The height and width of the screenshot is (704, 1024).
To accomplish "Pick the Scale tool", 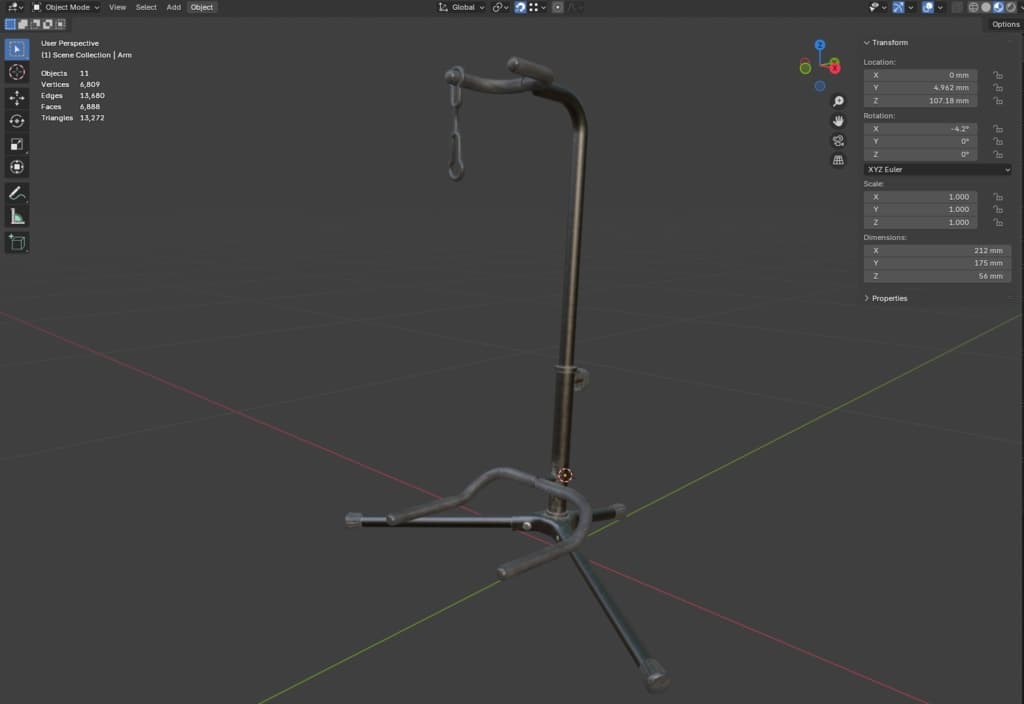I will (x=17, y=144).
